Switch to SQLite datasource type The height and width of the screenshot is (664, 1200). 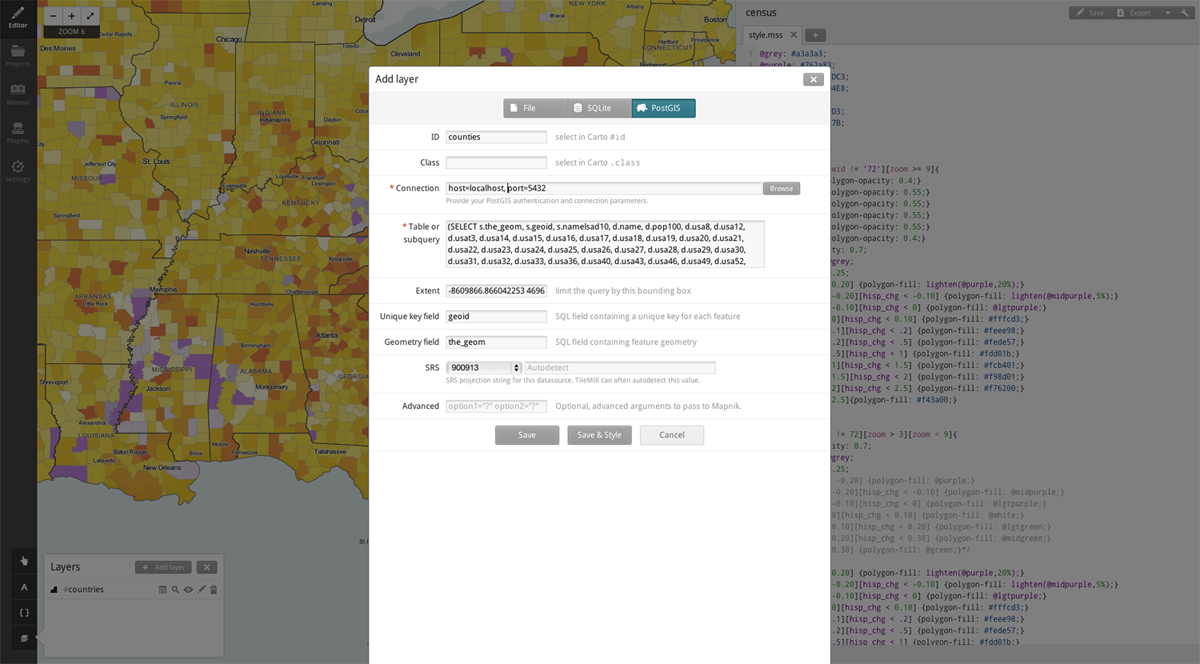(598, 108)
